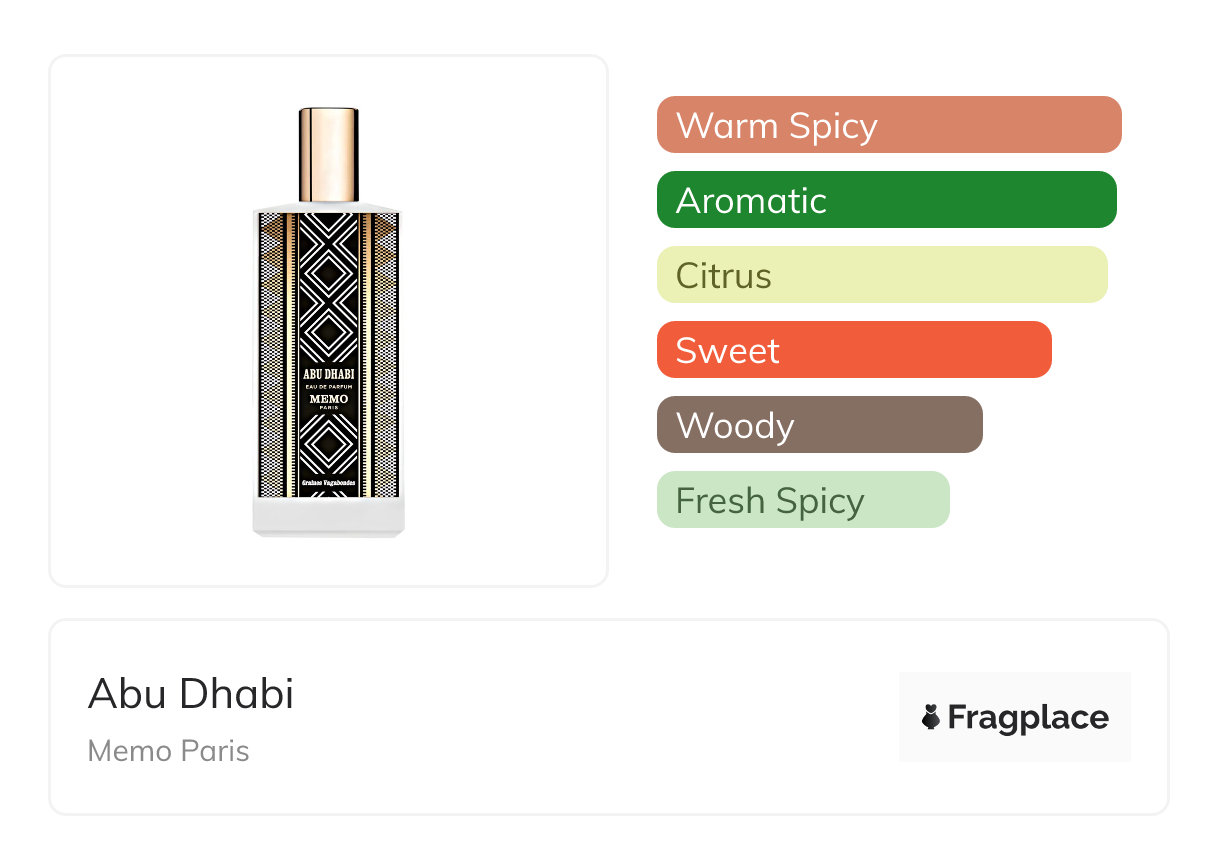1218x864 pixels.
Task: Select the brown Woody accord bar
Action: [819, 425]
